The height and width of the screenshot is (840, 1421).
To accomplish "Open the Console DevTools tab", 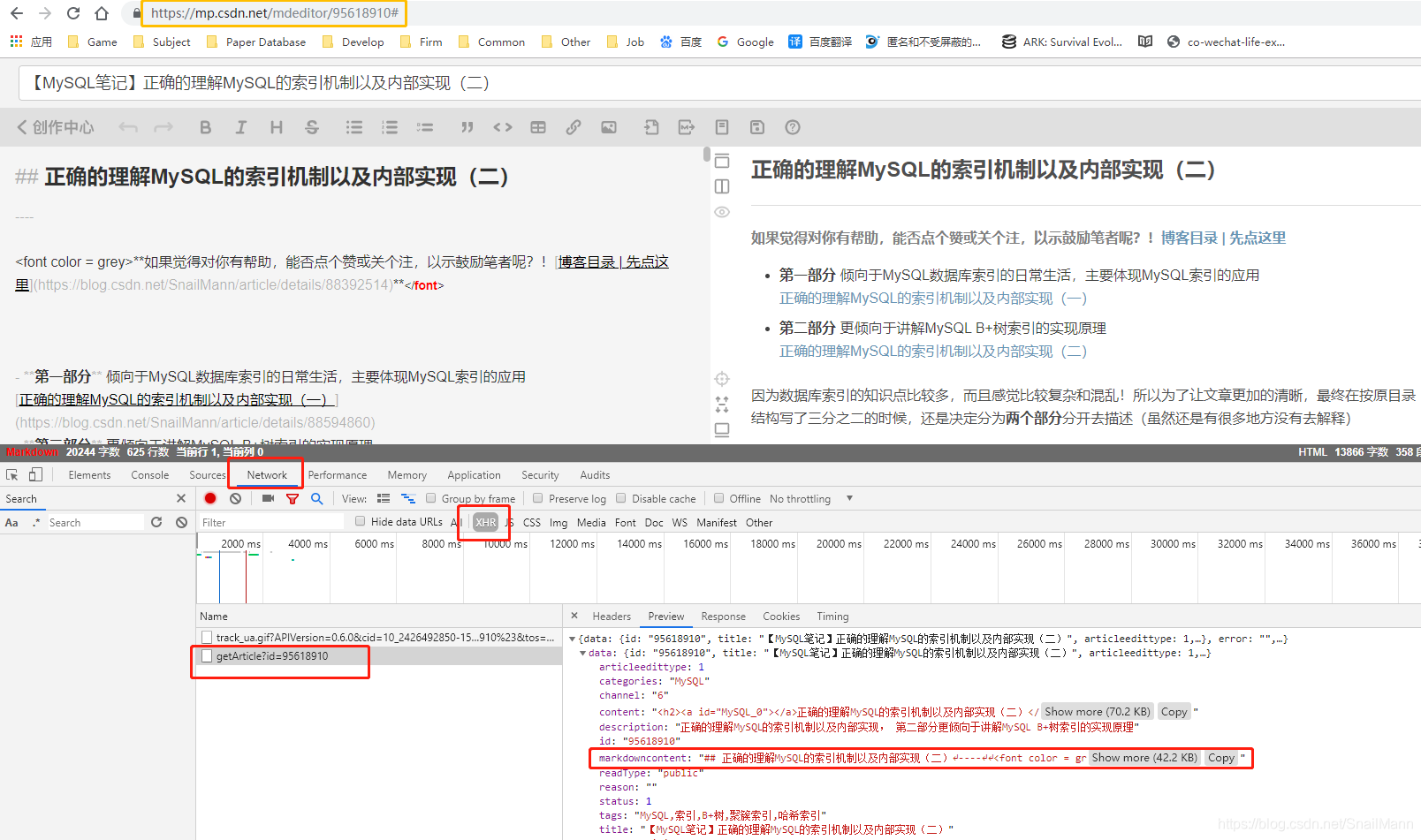I will [x=150, y=474].
